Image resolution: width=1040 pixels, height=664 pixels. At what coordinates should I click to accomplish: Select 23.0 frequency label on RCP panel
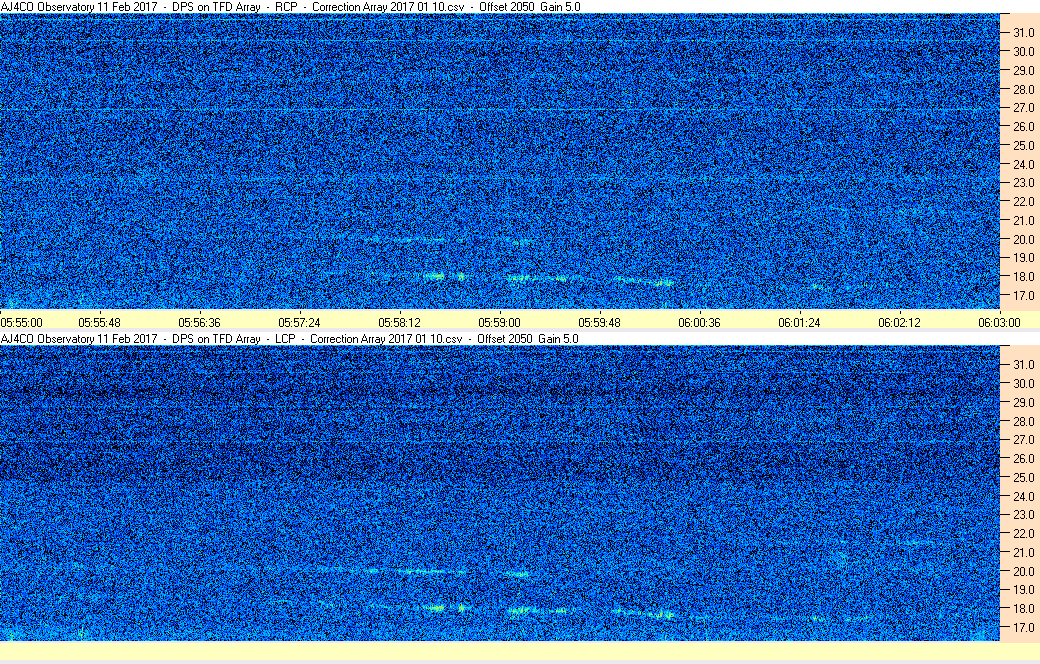click(x=1023, y=182)
